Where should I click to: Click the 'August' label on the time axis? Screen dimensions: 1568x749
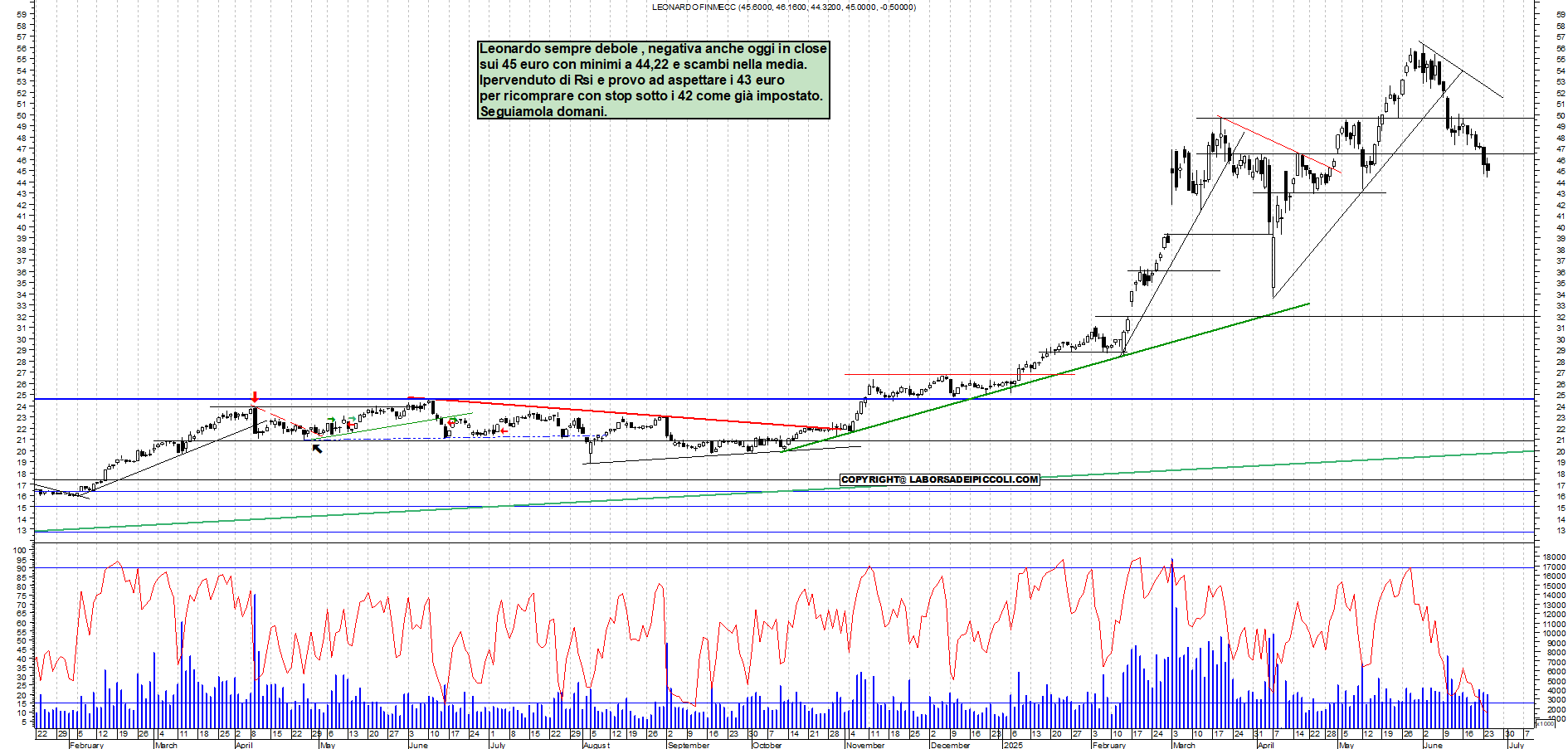pos(597,745)
